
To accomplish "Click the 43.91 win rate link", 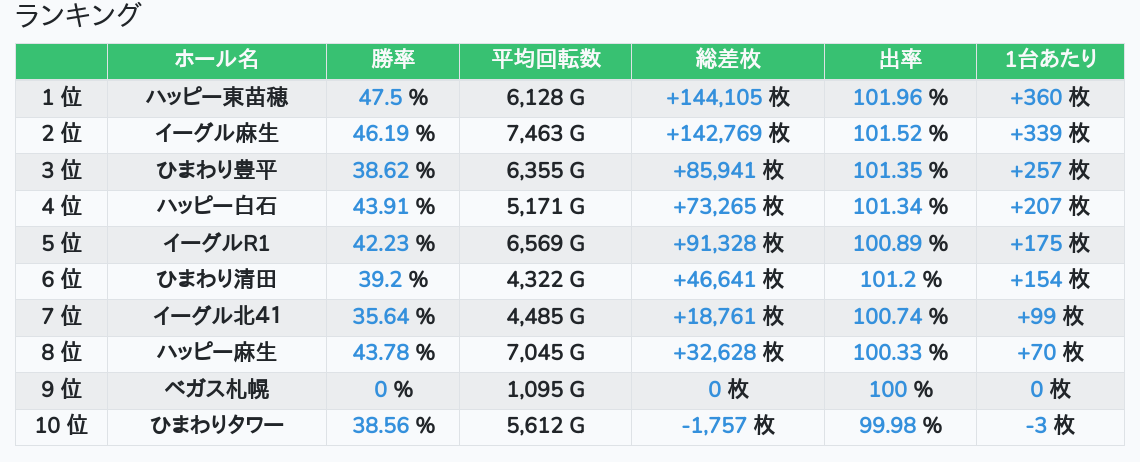I will coord(381,207).
